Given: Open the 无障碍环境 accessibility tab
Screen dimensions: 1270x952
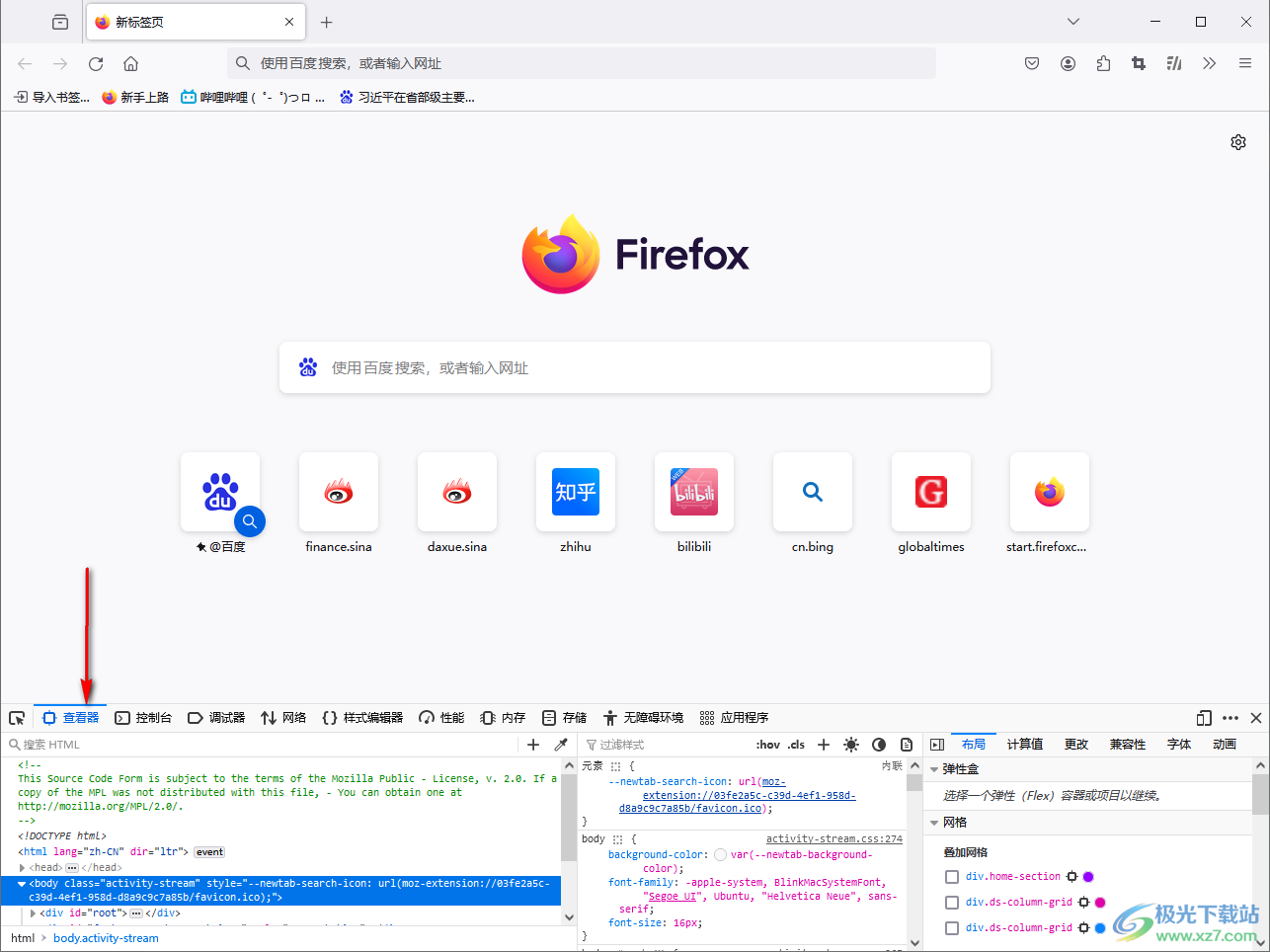Looking at the screenshot, I should click(643, 718).
